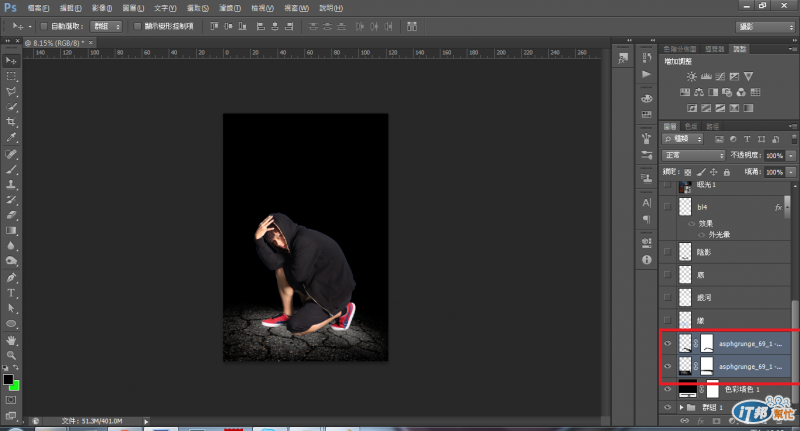Click the foreground color swatch
The width and height of the screenshot is (800, 431).
coord(8,379)
